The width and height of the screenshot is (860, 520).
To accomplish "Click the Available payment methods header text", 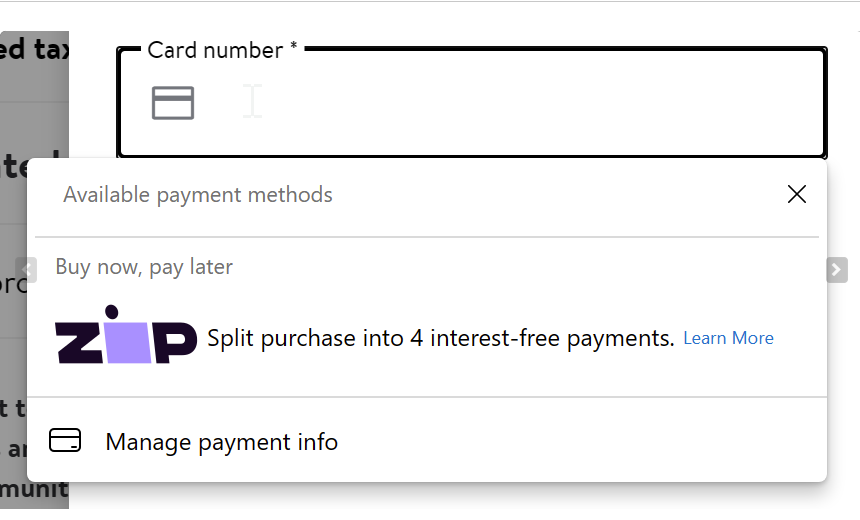I will click(x=198, y=194).
